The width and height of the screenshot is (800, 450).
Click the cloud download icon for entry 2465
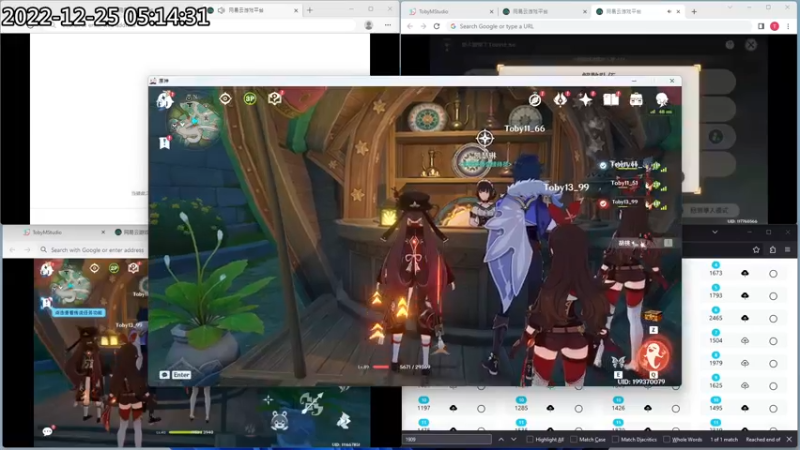[x=745, y=318]
